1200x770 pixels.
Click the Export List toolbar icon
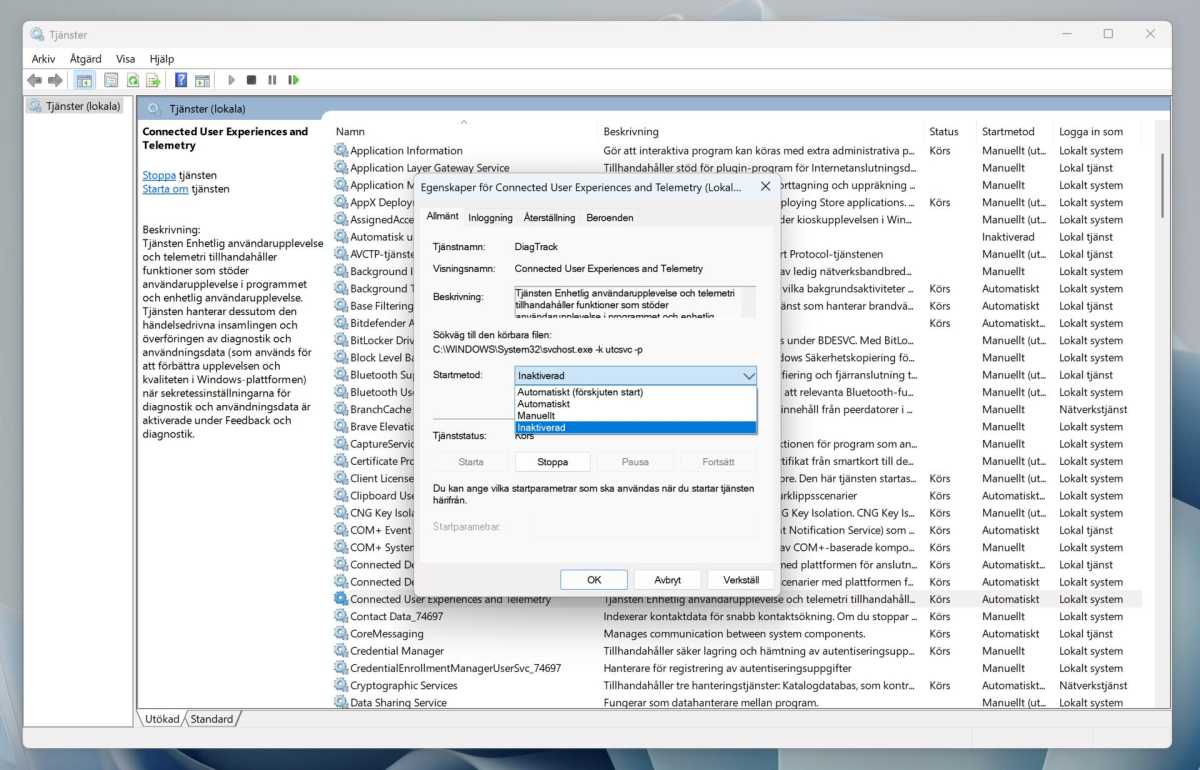pyautogui.click(x=153, y=80)
